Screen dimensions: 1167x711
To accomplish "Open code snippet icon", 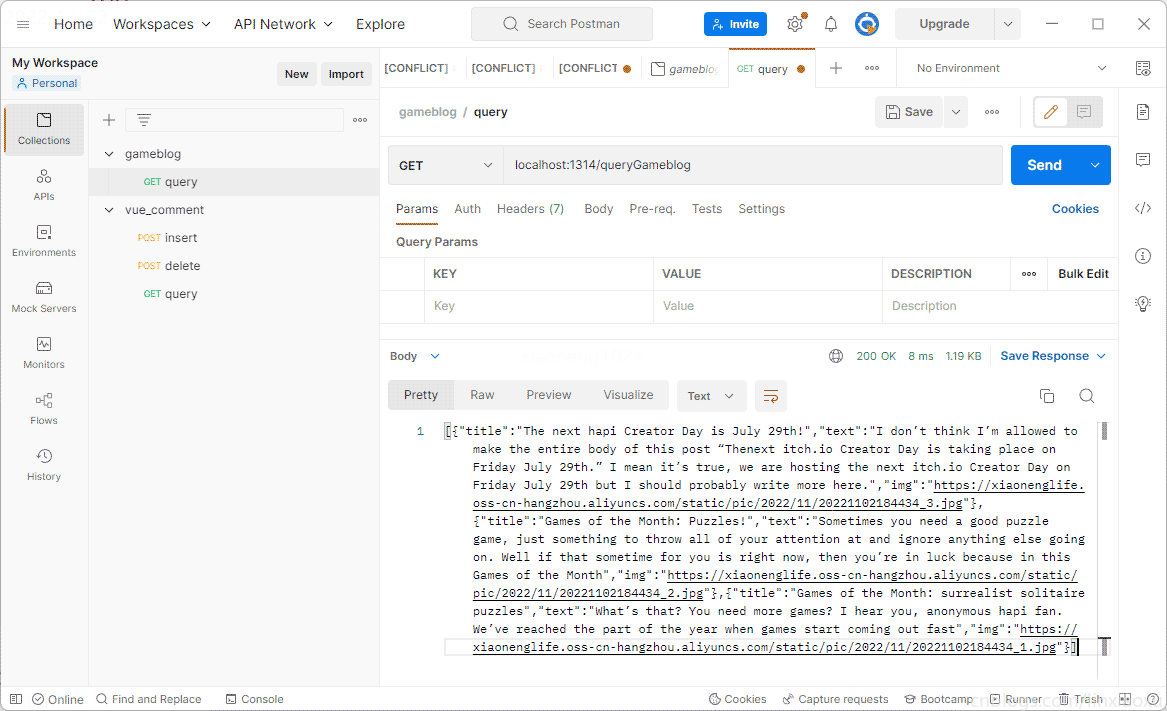I will point(1143,208).
